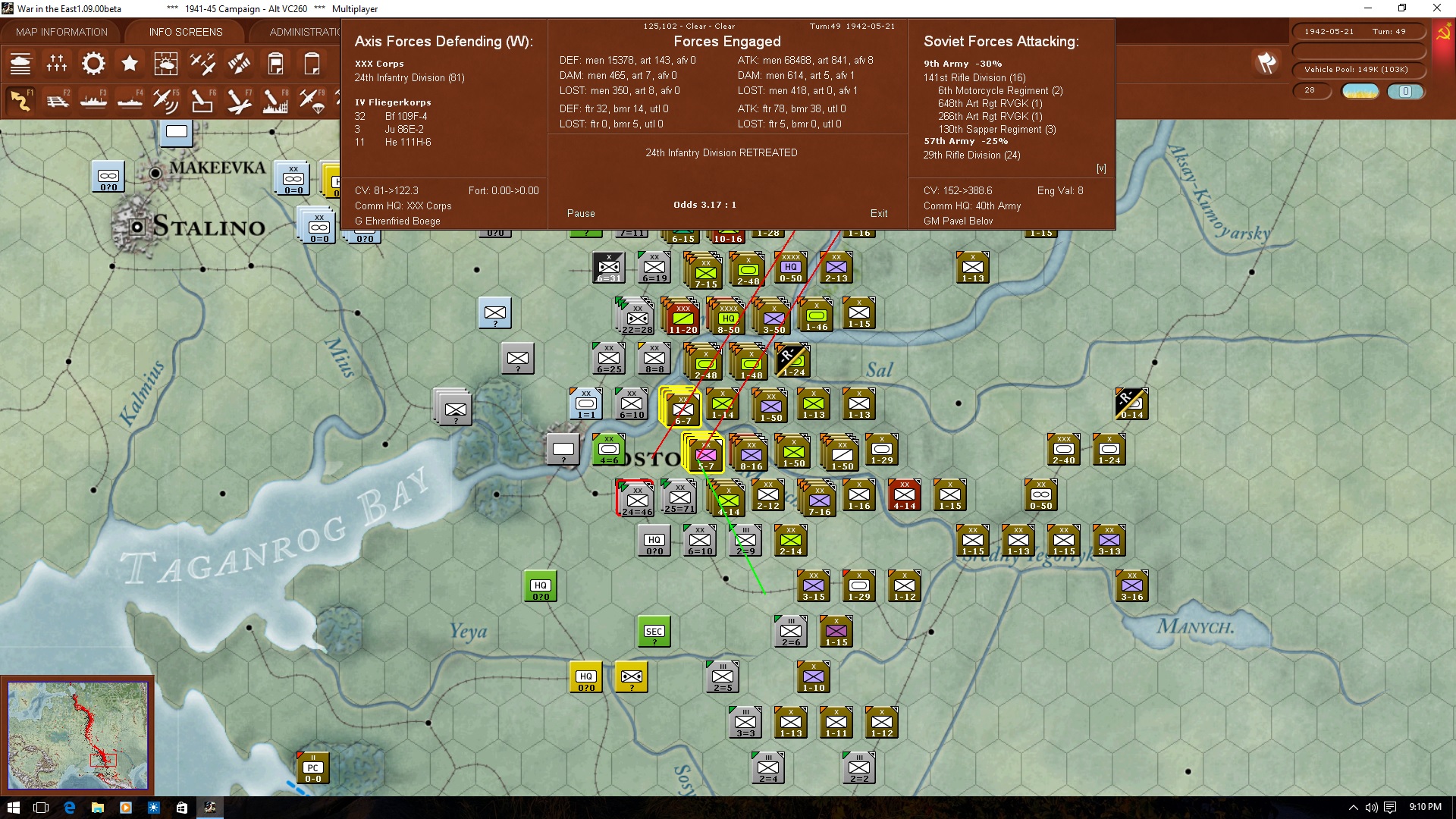Open the MAP INFORMATION tab

coord(61,32)
